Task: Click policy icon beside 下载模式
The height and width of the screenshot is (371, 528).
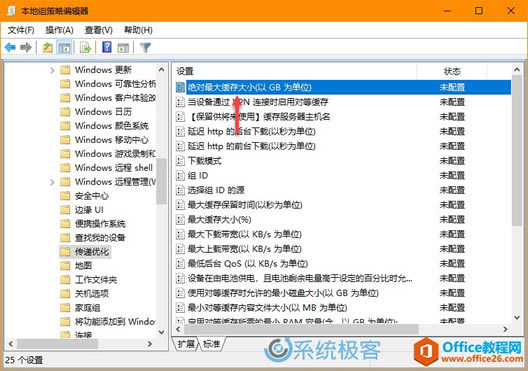Action: pyautogui.click(x=180, y=161)
